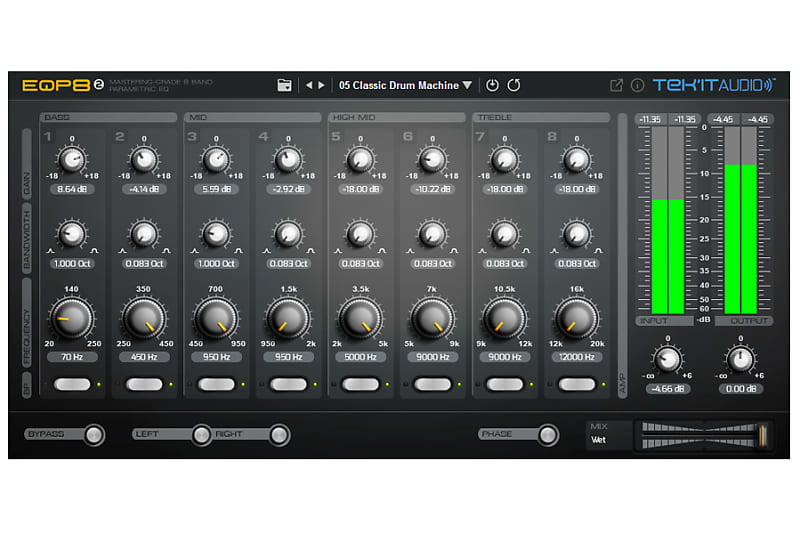Click the TREBLE section header

pyautogui.click(x=541, y=117)
